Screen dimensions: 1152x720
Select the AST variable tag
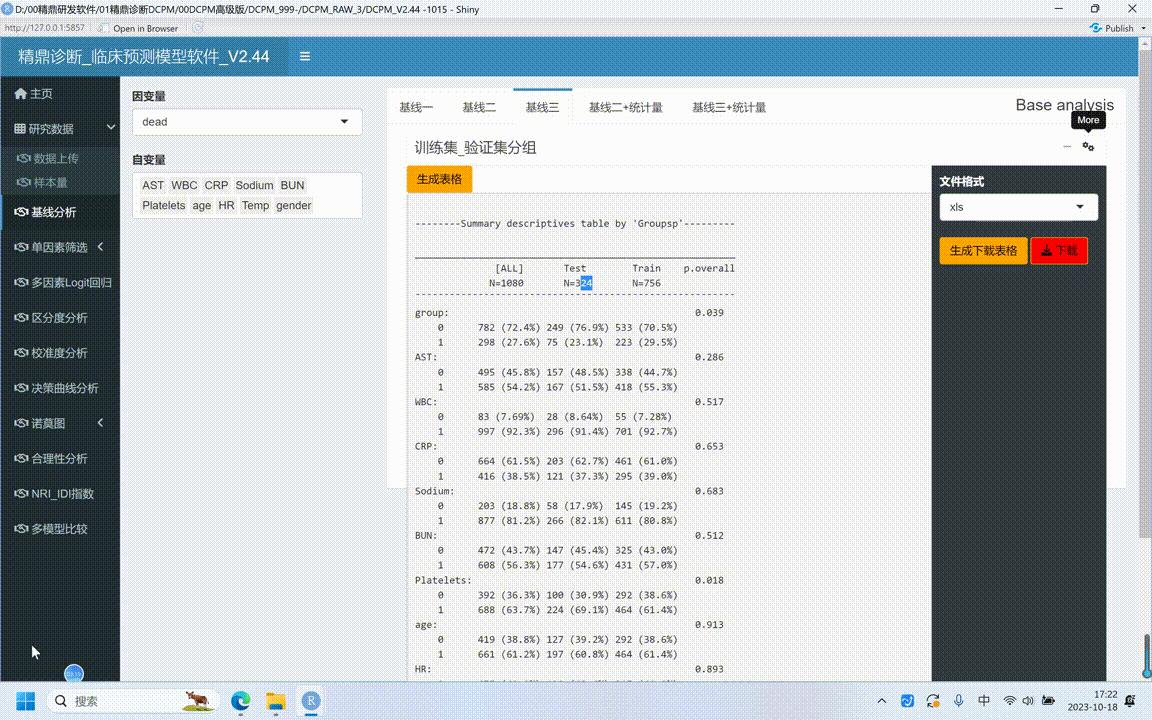153,185
